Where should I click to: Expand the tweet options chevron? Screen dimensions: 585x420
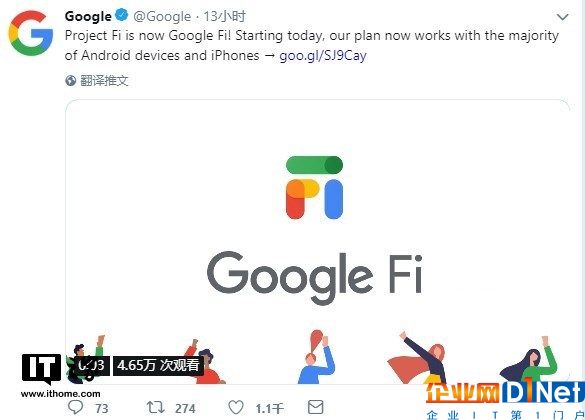[x=562, y=17]
